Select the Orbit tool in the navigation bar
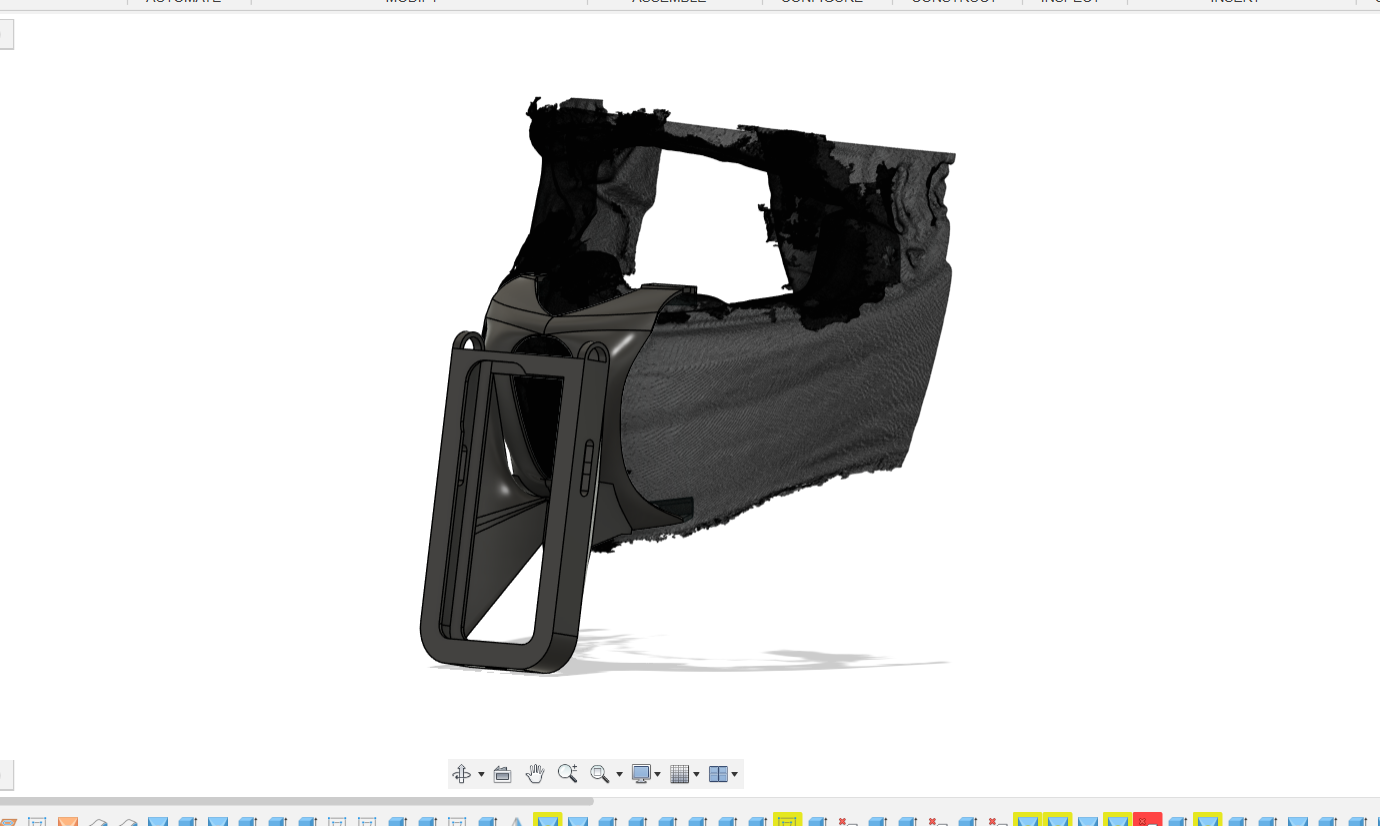 pyautogui.click(x=461, y=773)
